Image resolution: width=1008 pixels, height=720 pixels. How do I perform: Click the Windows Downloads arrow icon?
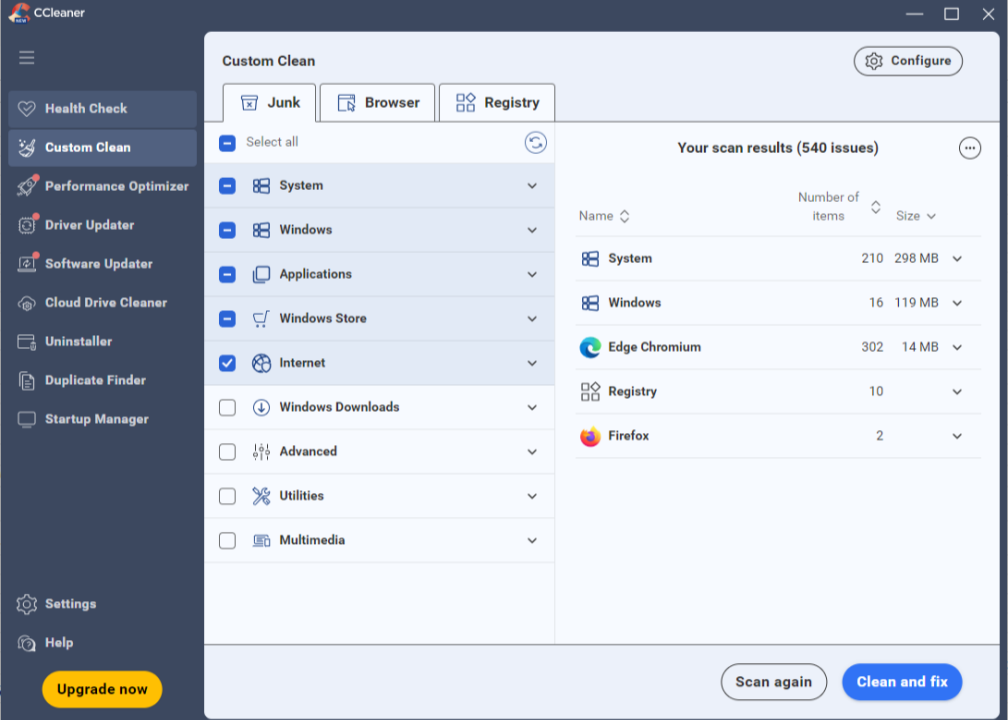(x=261, y=408)
